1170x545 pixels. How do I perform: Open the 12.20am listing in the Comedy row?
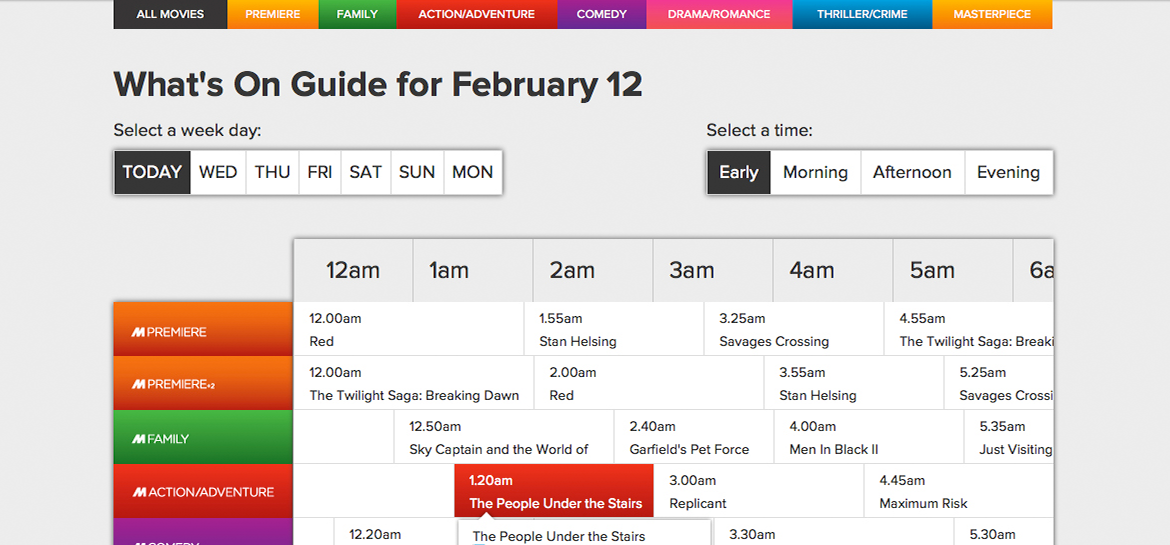pyautogui.click(x=395, y=532)
